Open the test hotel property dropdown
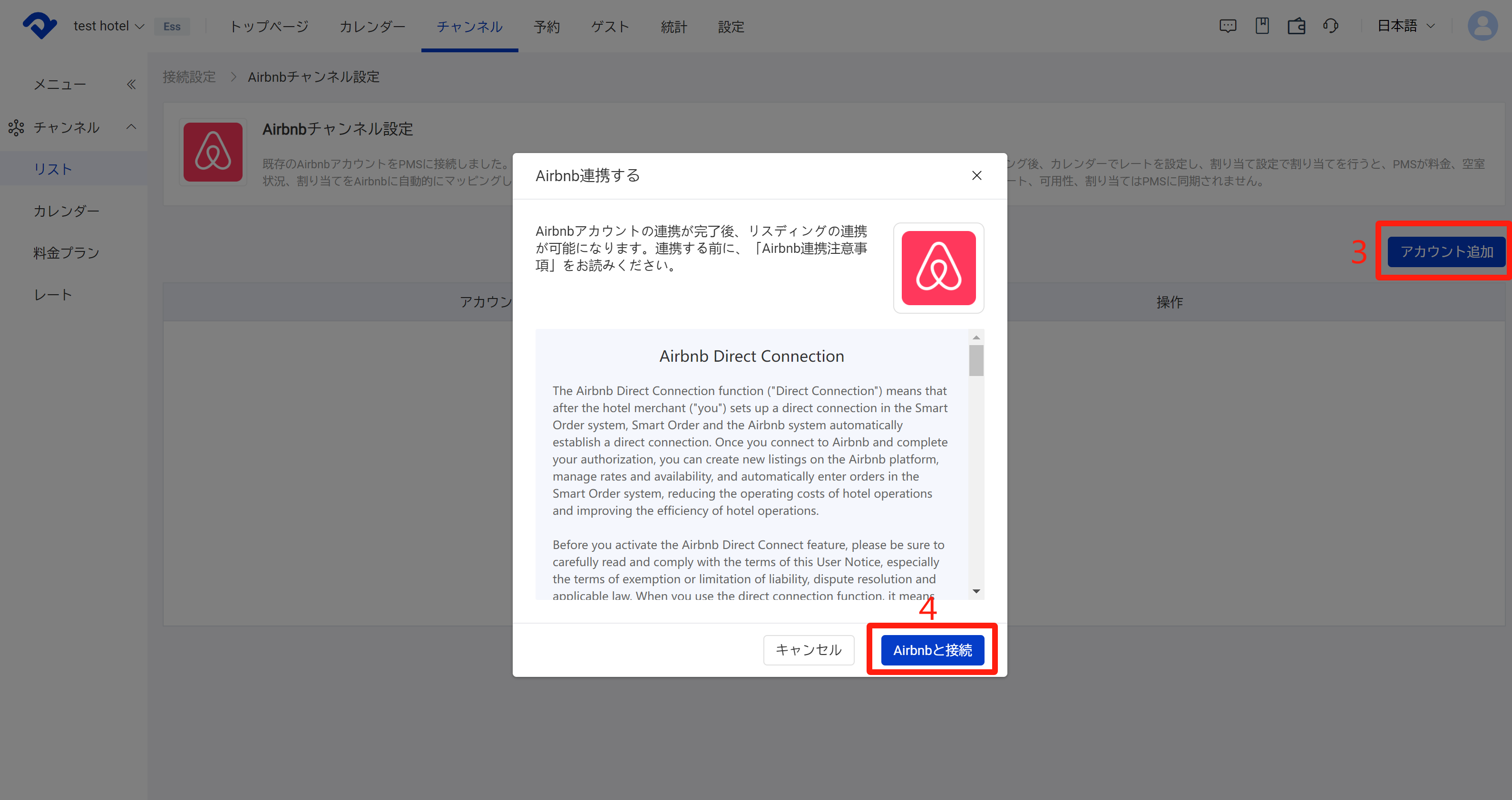The width and height of the screenshot is (1512, 800). [108, 27]
